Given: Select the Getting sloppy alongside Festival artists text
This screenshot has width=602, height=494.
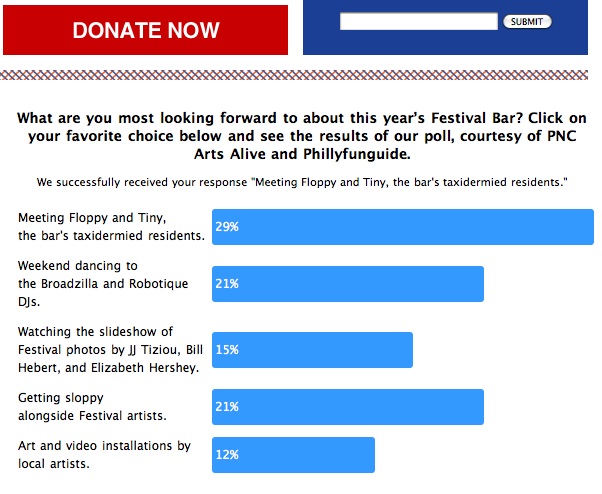Looking at the screenshot, I should 91,406.
